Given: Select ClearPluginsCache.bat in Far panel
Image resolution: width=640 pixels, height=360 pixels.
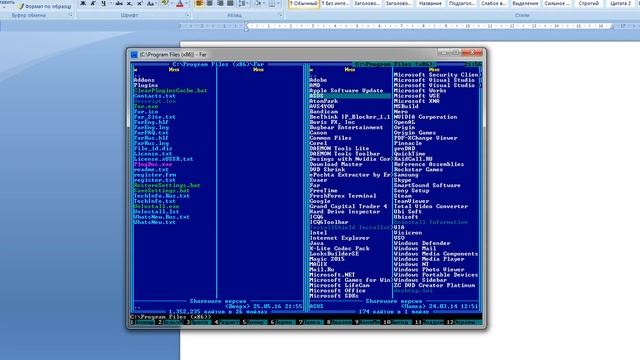Looking at the screenshot, I should [x=171, y=91].
